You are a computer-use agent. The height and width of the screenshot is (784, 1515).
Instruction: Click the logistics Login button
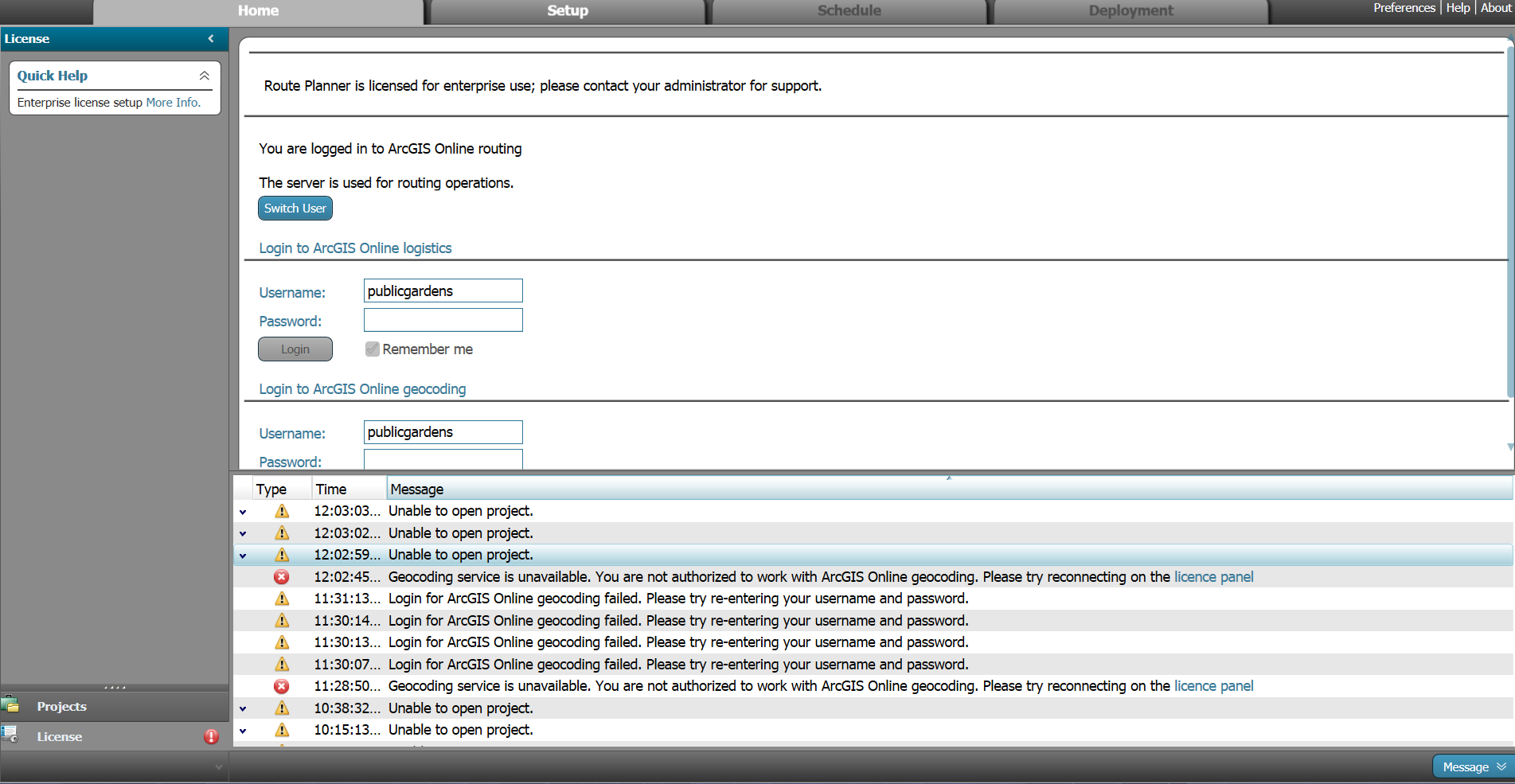tap(295, 349)
